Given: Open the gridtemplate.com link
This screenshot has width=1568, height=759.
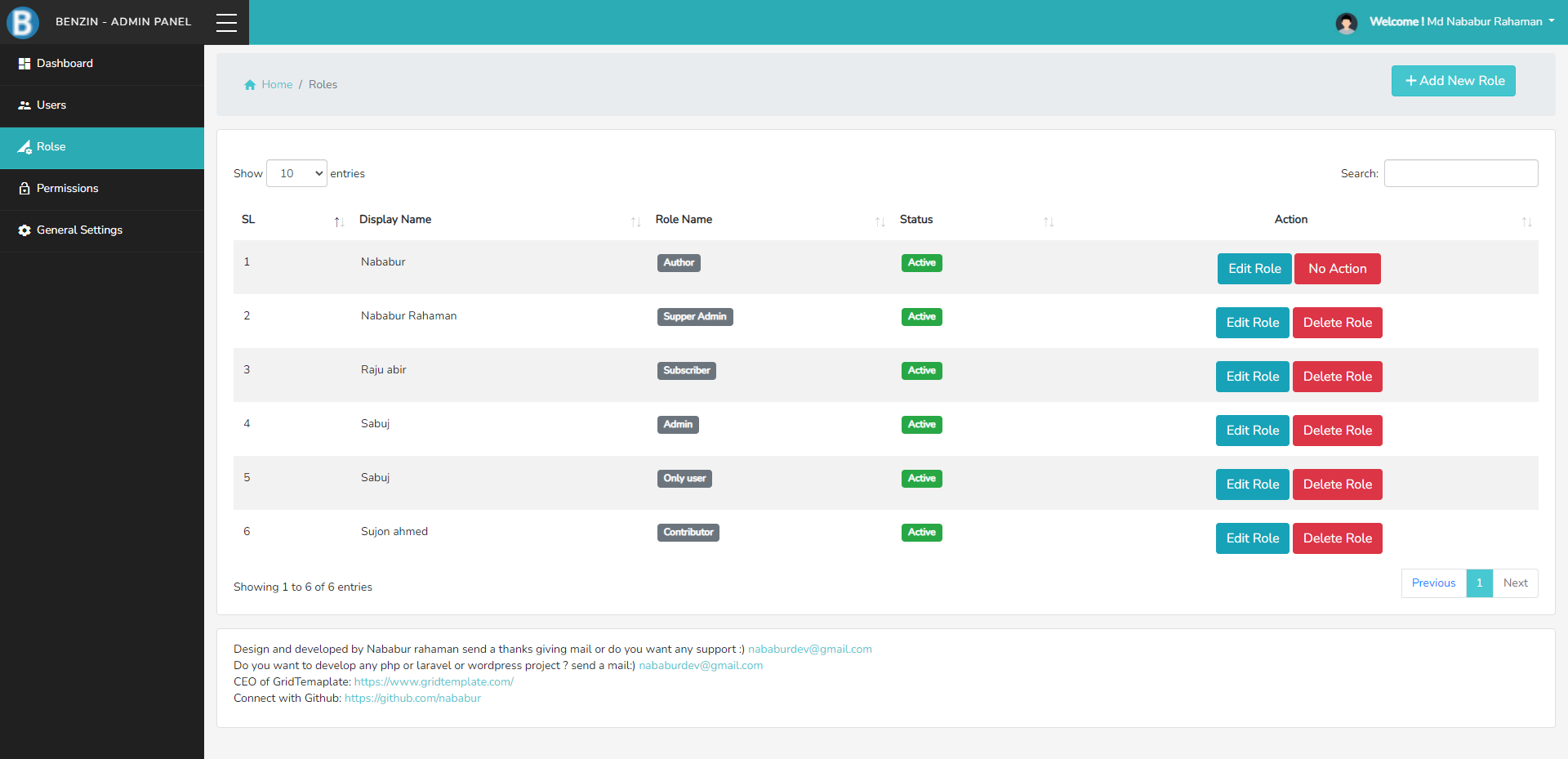Looking at the screenshot, I should click(434, 682).
